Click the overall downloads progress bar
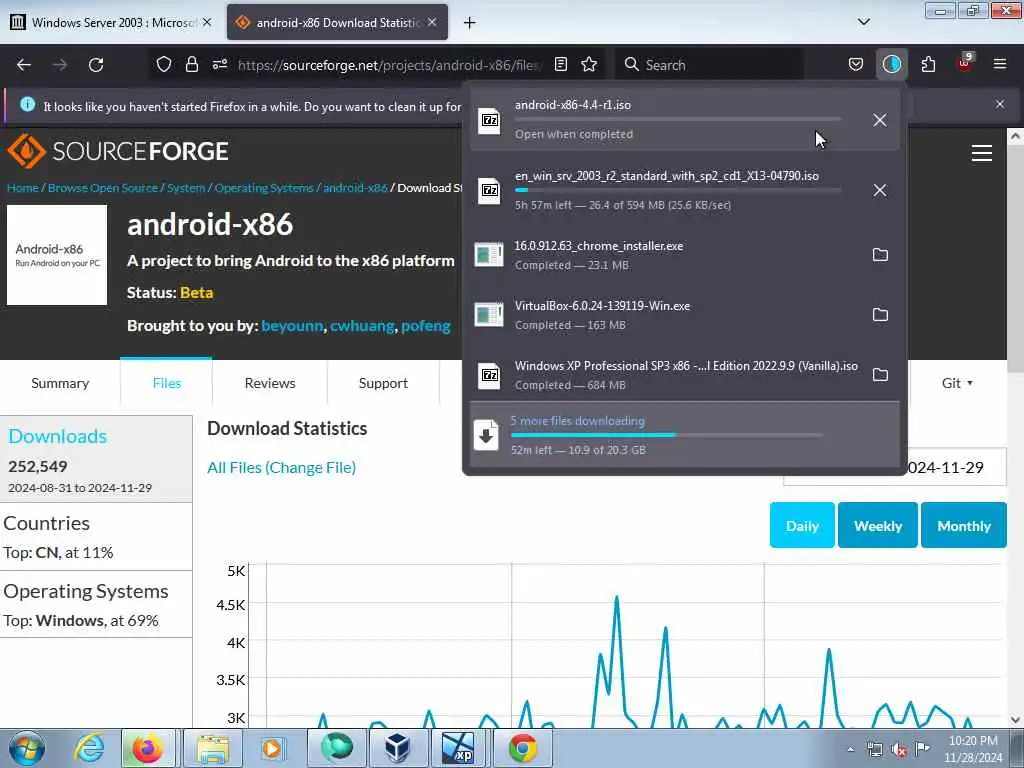 (x=666, y=435)
